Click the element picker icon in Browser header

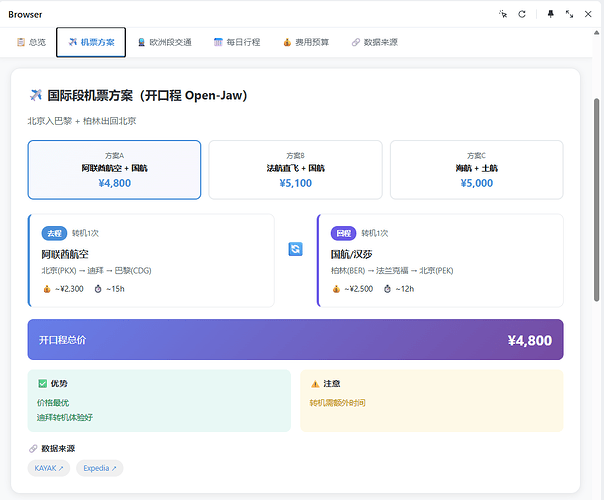pyautogui.click(x=503, y=14)
